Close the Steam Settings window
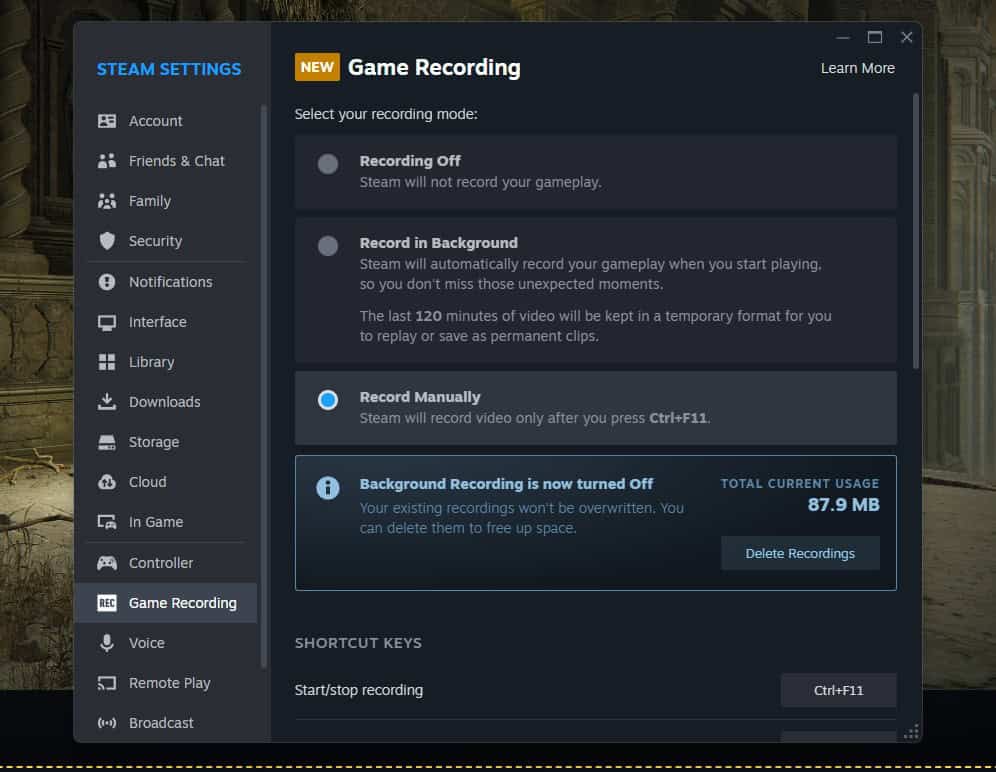996x772 pixels. (x=906, y=37)
